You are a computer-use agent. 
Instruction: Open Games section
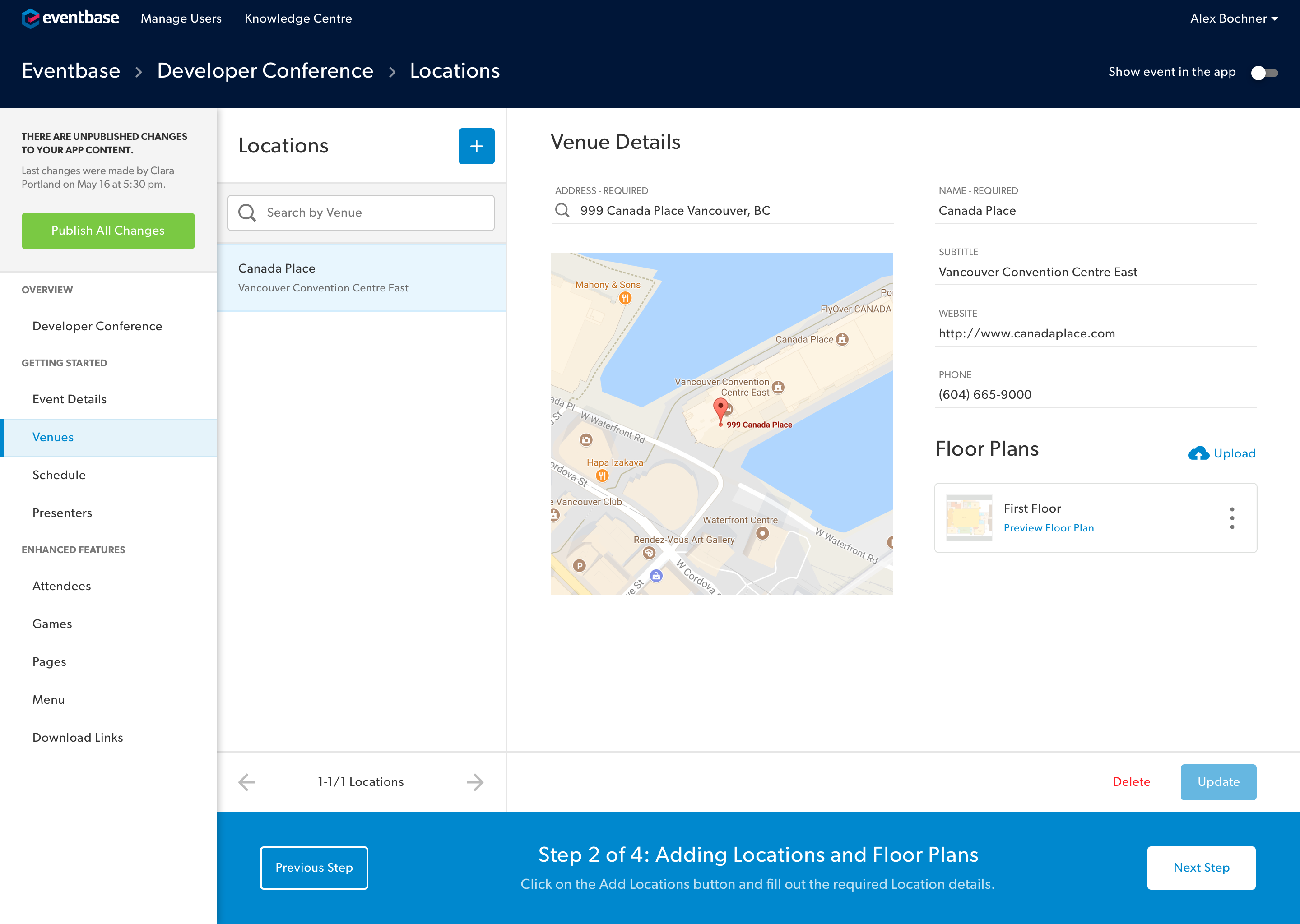click(x=52, y=624)
